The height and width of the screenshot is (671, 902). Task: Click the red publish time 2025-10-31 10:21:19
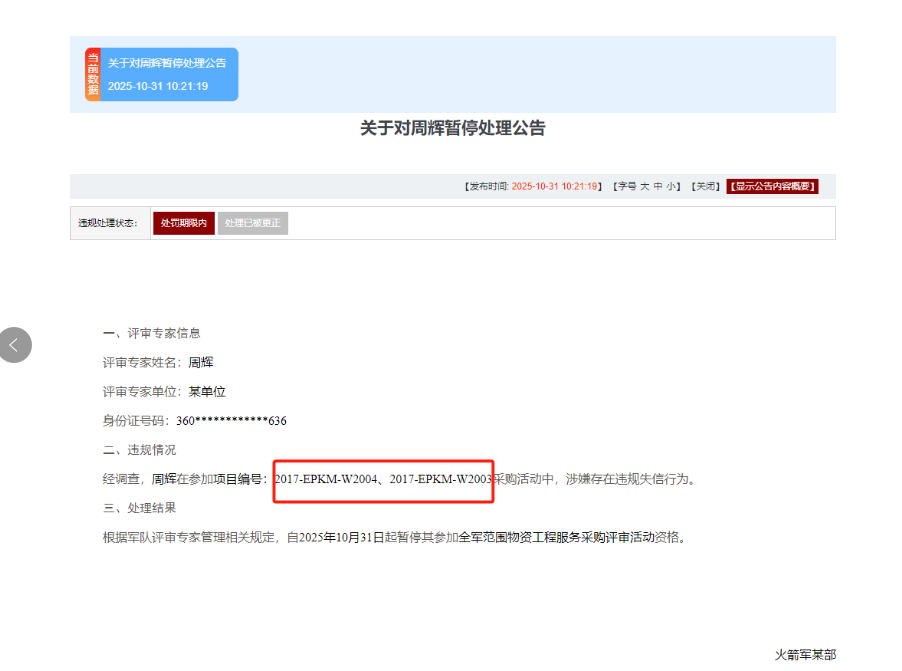[x=555, y=186]
